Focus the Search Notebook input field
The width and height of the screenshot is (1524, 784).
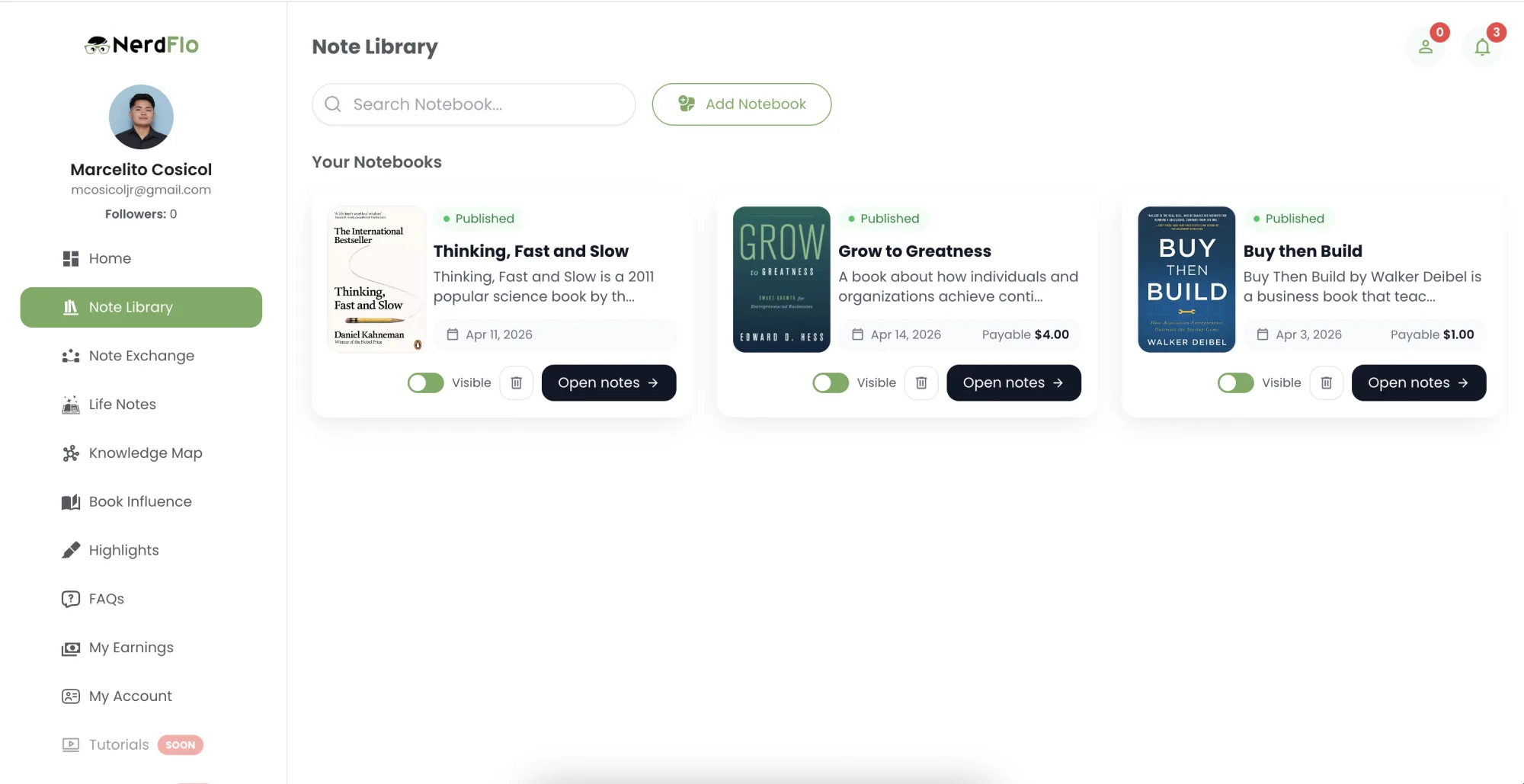tap(473, 104)
